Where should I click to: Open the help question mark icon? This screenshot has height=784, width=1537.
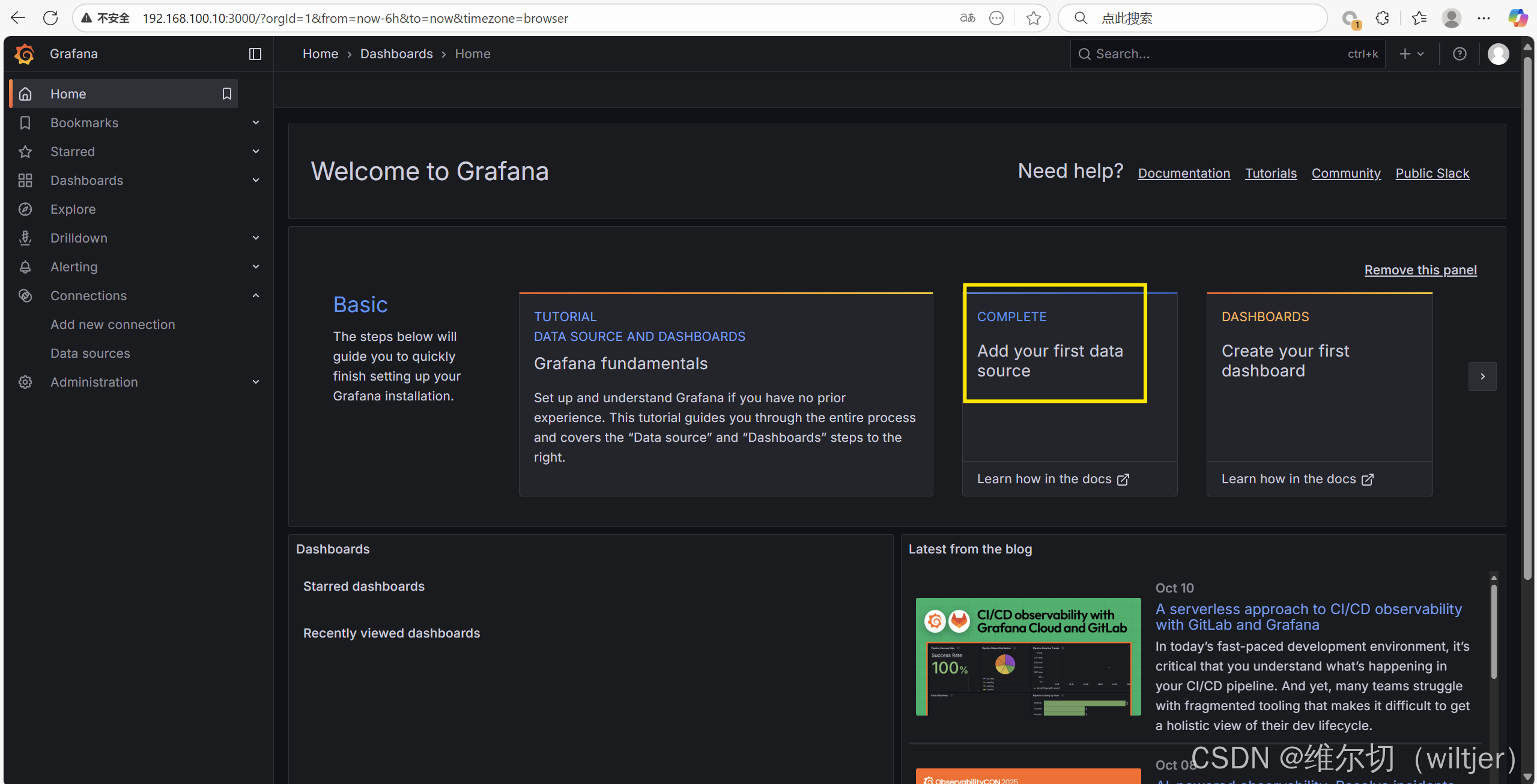pyautogui.click(x=1460, y=54)
